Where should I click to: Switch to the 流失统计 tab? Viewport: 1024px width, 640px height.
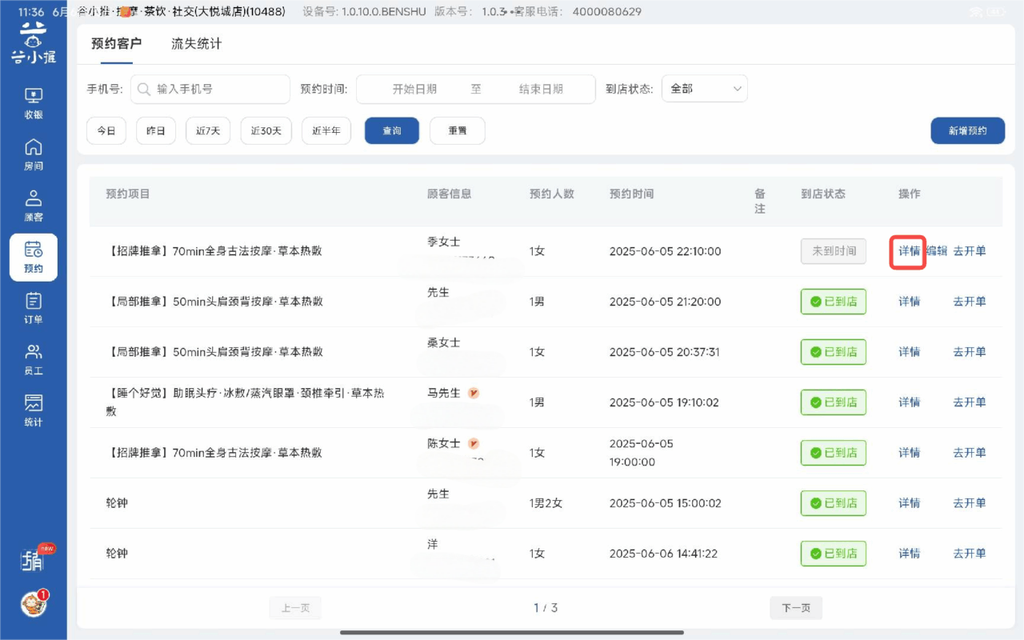point(196,44)
